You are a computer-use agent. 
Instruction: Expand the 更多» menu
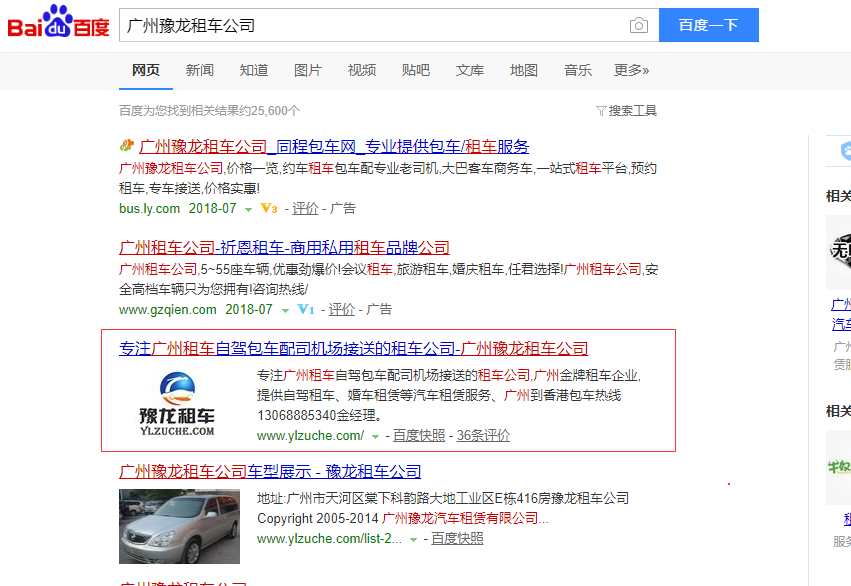631,70
